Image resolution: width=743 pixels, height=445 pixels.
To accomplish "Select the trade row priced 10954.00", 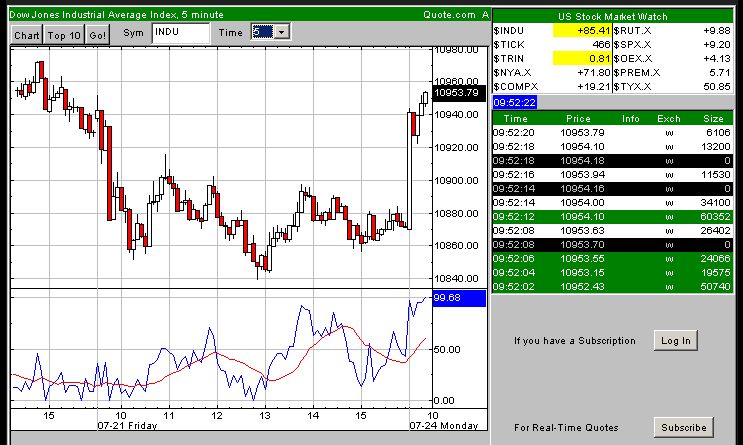I will (x=612, y=203).
